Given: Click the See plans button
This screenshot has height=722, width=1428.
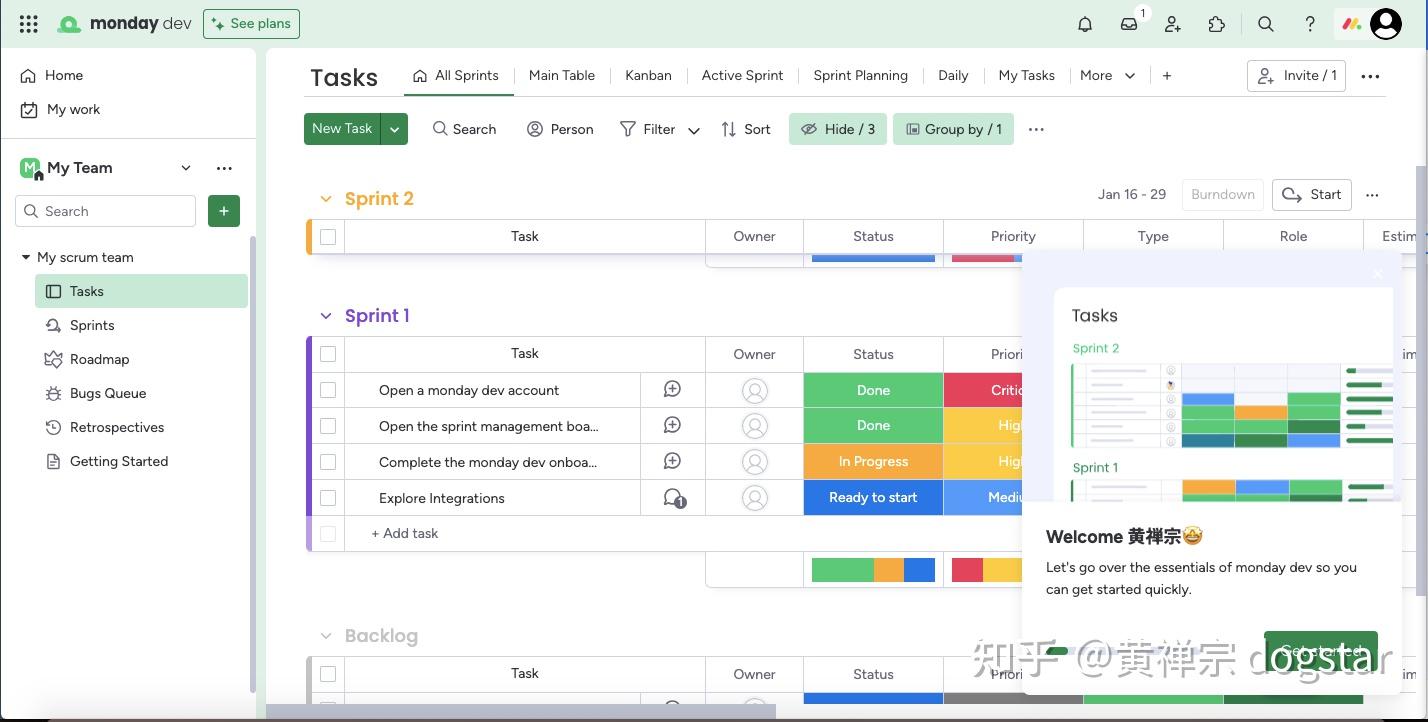Looking at the screenshot, I should click(251, 24).
